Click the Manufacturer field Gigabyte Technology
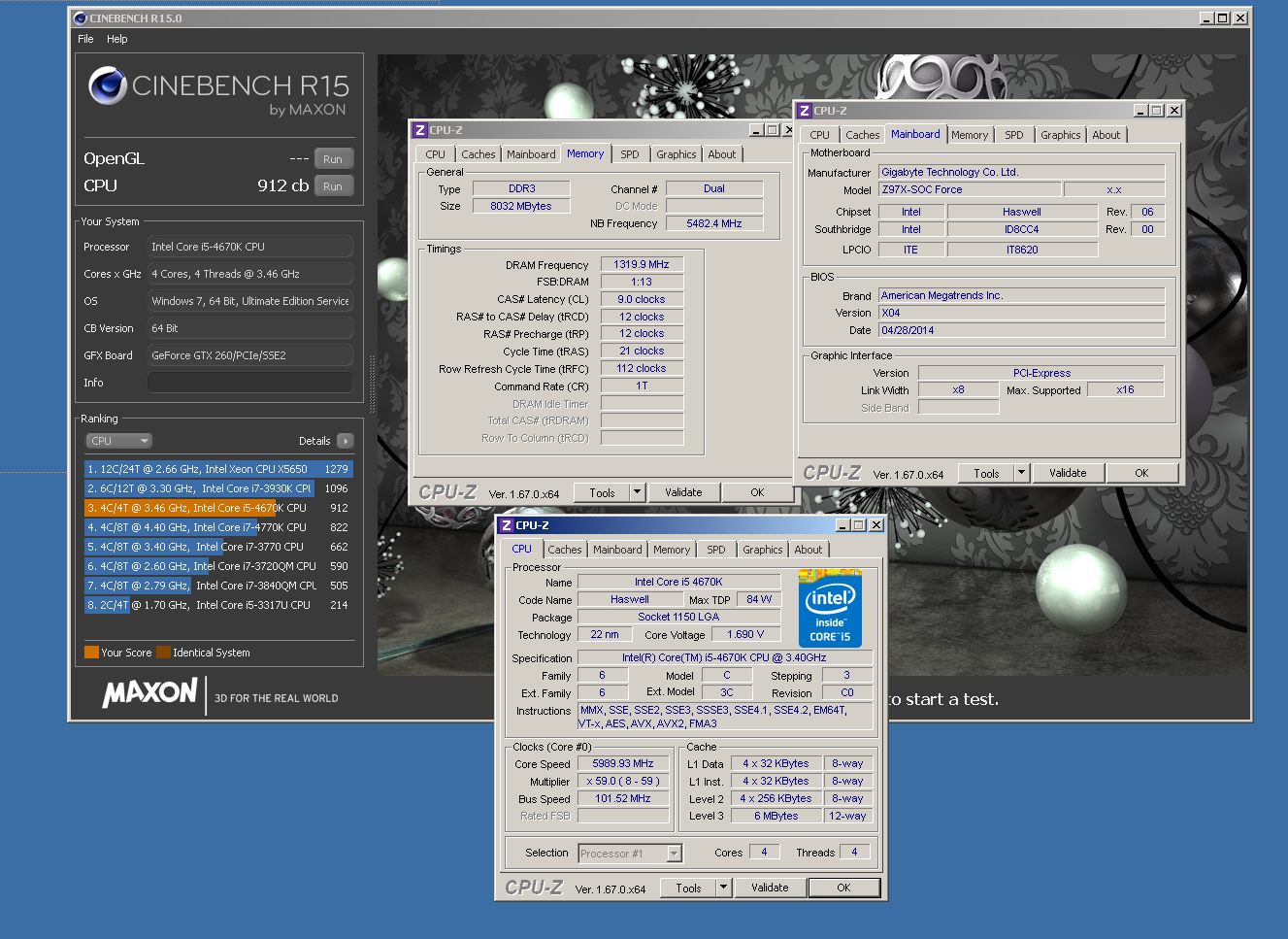Viewport: 1288px width, 939px height. pyautogui.click(x=1022, y=172)
